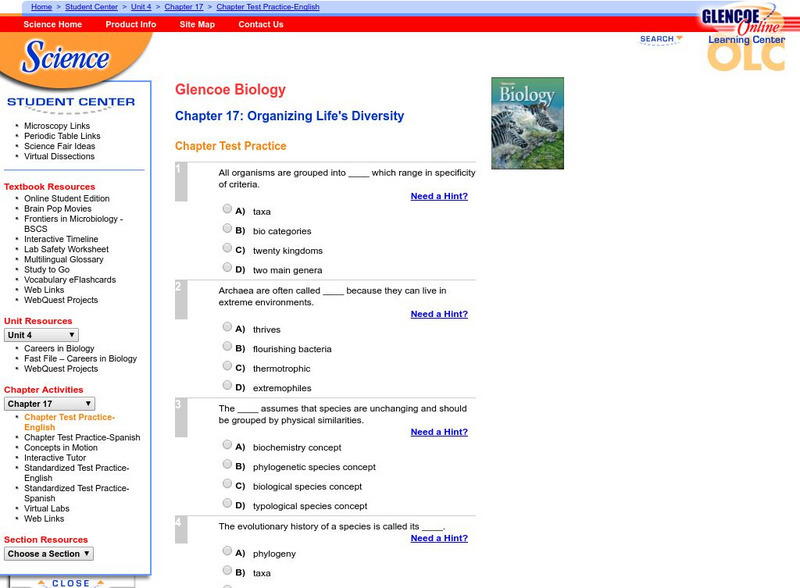Open Frontiers in Microbiology - BSCS

click(x=73, y=224)
